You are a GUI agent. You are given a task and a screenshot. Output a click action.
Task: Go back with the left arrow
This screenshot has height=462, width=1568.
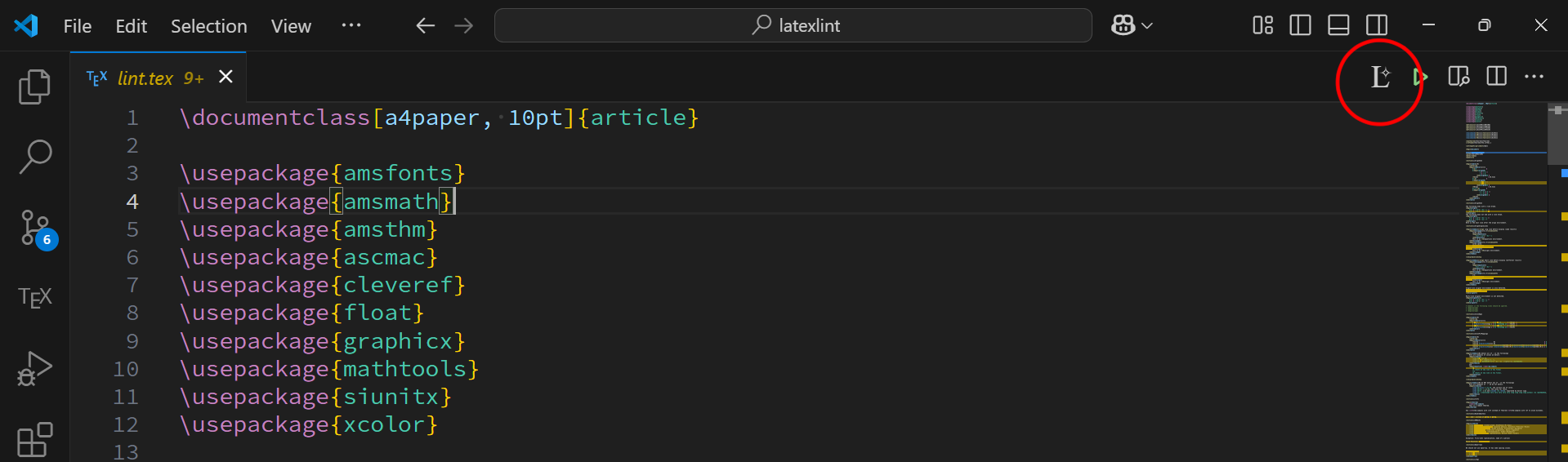[425, 25]
